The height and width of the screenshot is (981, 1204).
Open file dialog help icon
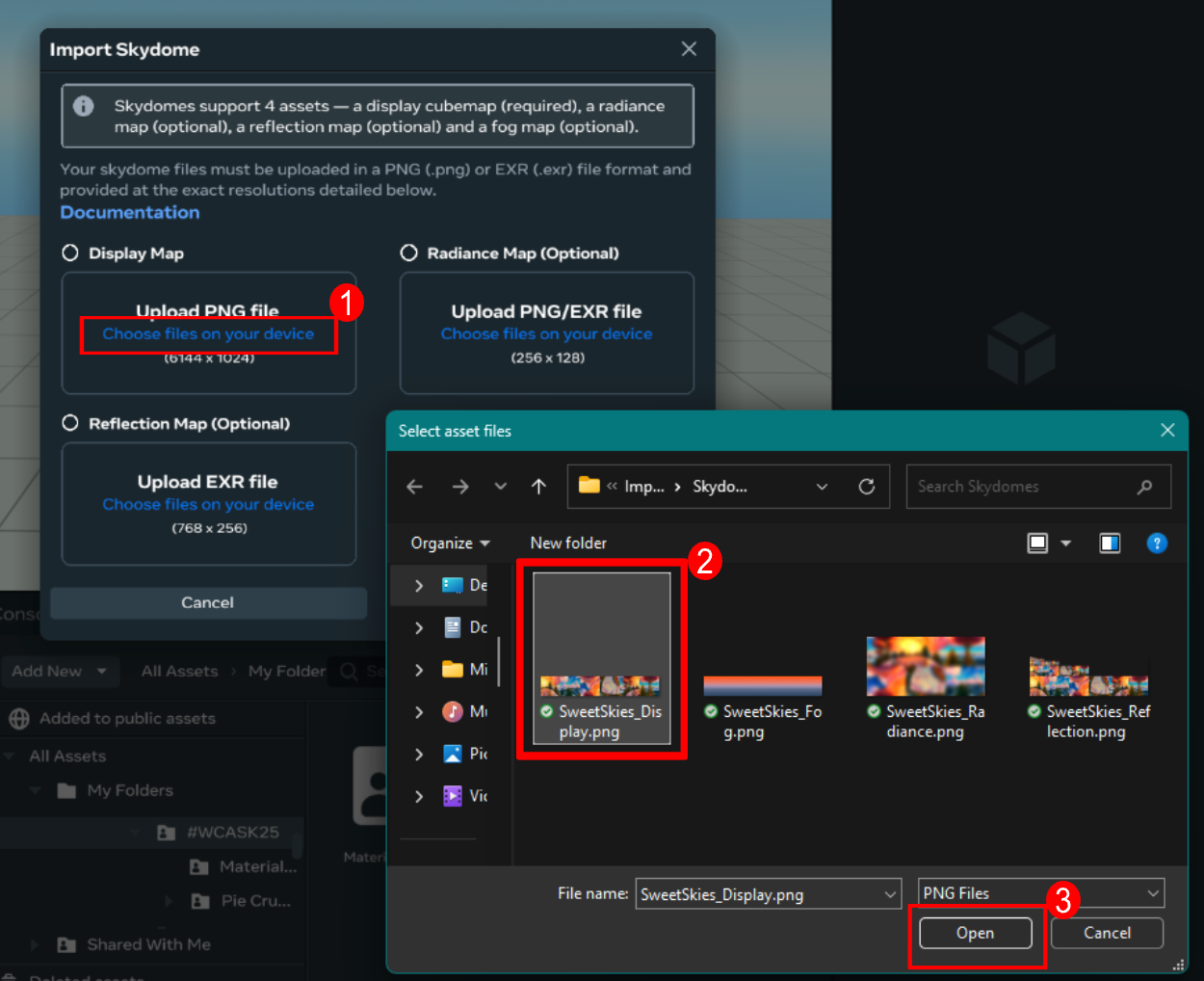[1157, 544]
